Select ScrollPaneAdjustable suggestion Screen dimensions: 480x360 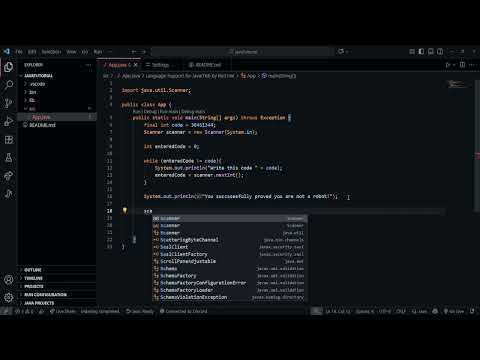(230, 261)
